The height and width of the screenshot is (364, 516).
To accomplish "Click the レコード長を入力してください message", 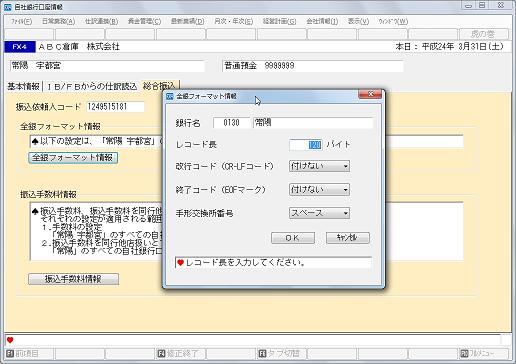I will [x=245, y=263].
